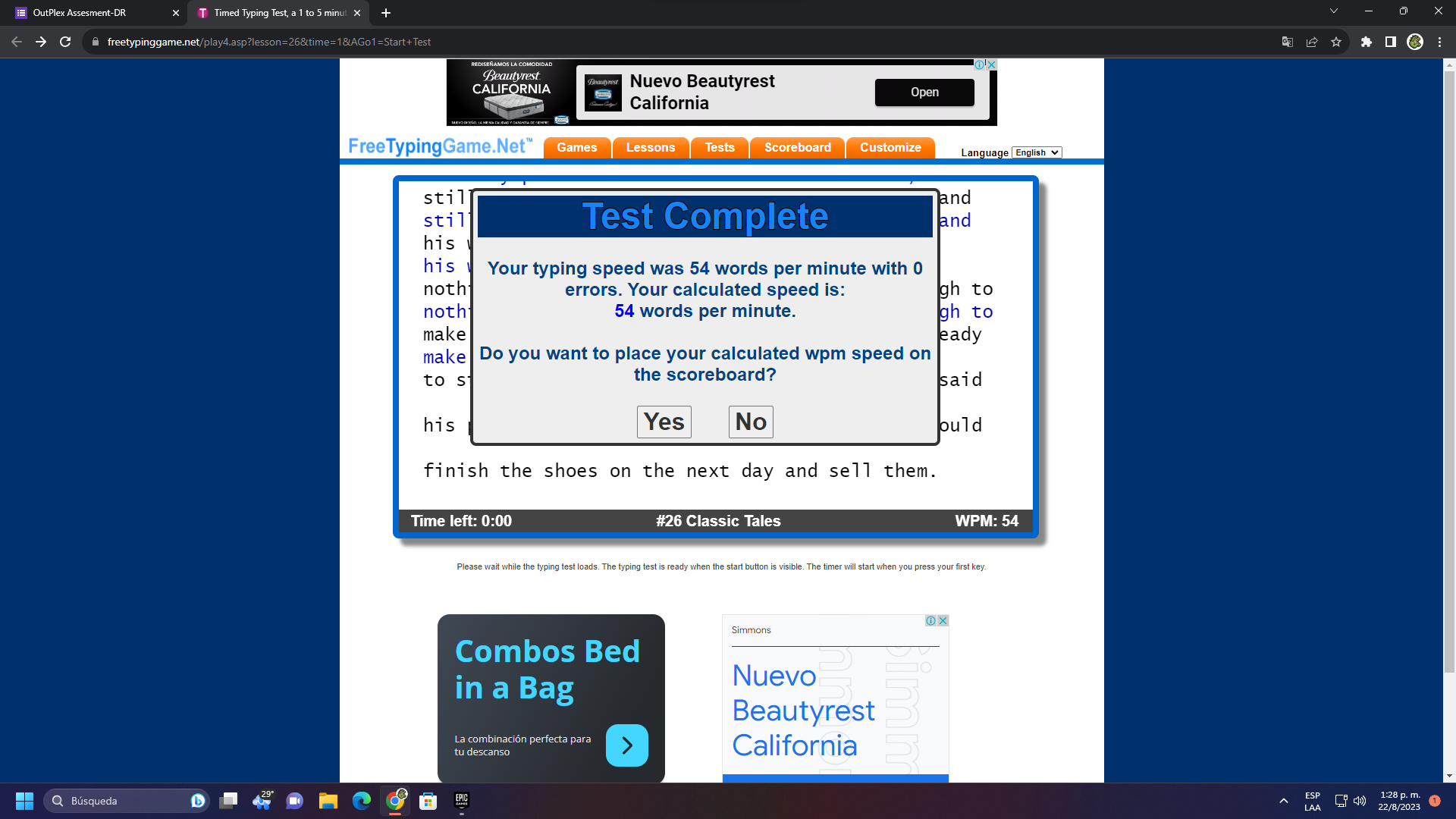Viewport: 1456px width, 819px height.
Task: Open the tab search dropdown arrow
Action: [1334, 11]
